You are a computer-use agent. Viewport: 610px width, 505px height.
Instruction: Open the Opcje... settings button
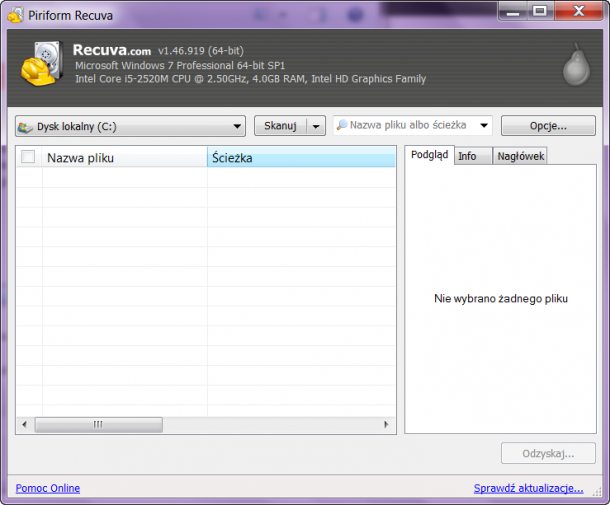[548, 126]
